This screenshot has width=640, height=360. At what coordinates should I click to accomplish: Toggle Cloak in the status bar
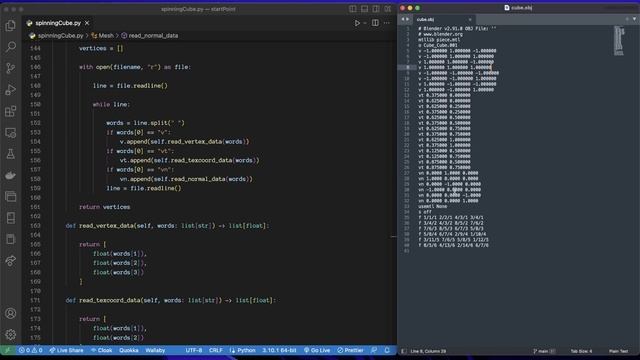click(x=102, y=350)
